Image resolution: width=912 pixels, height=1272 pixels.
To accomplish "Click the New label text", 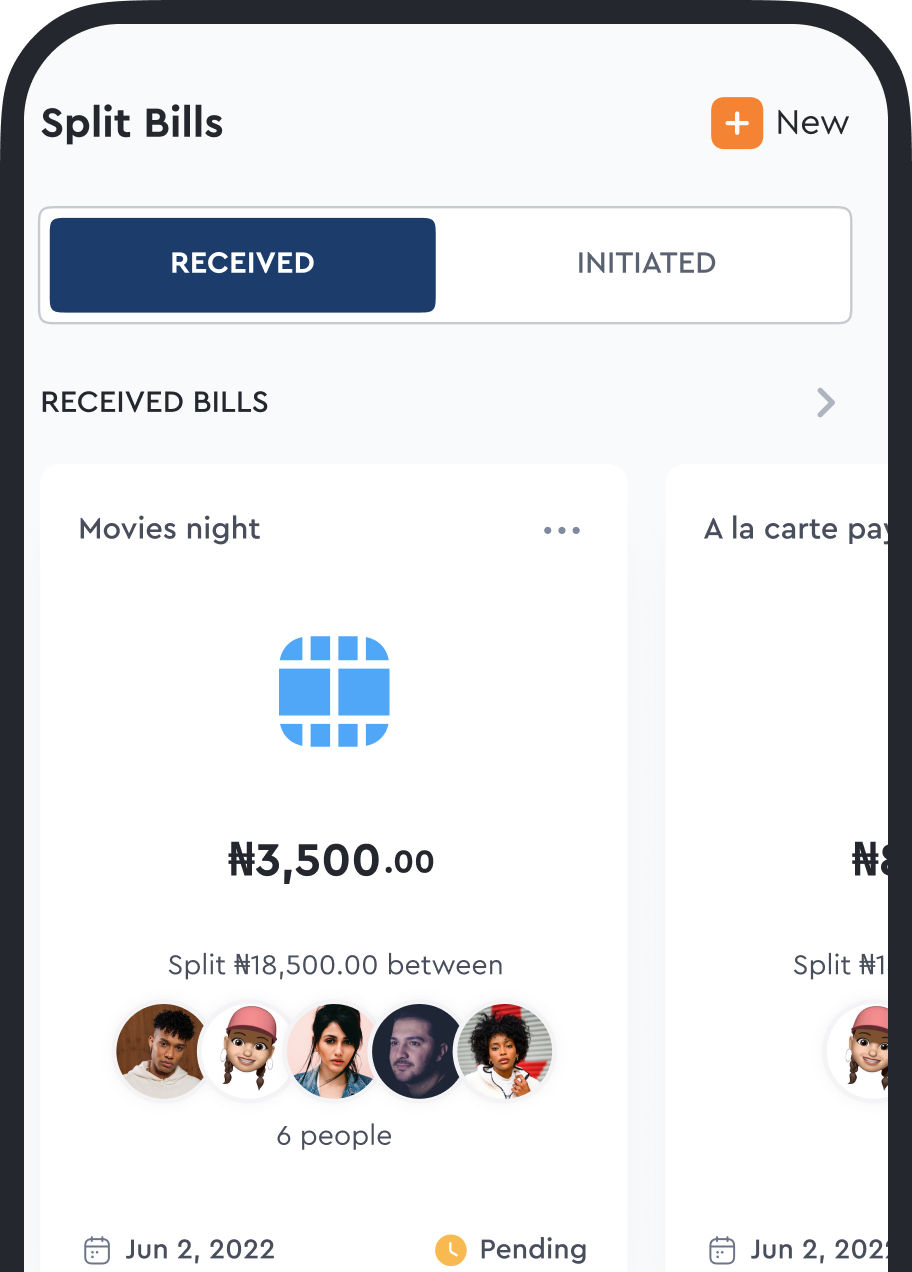I will (812, 123).
